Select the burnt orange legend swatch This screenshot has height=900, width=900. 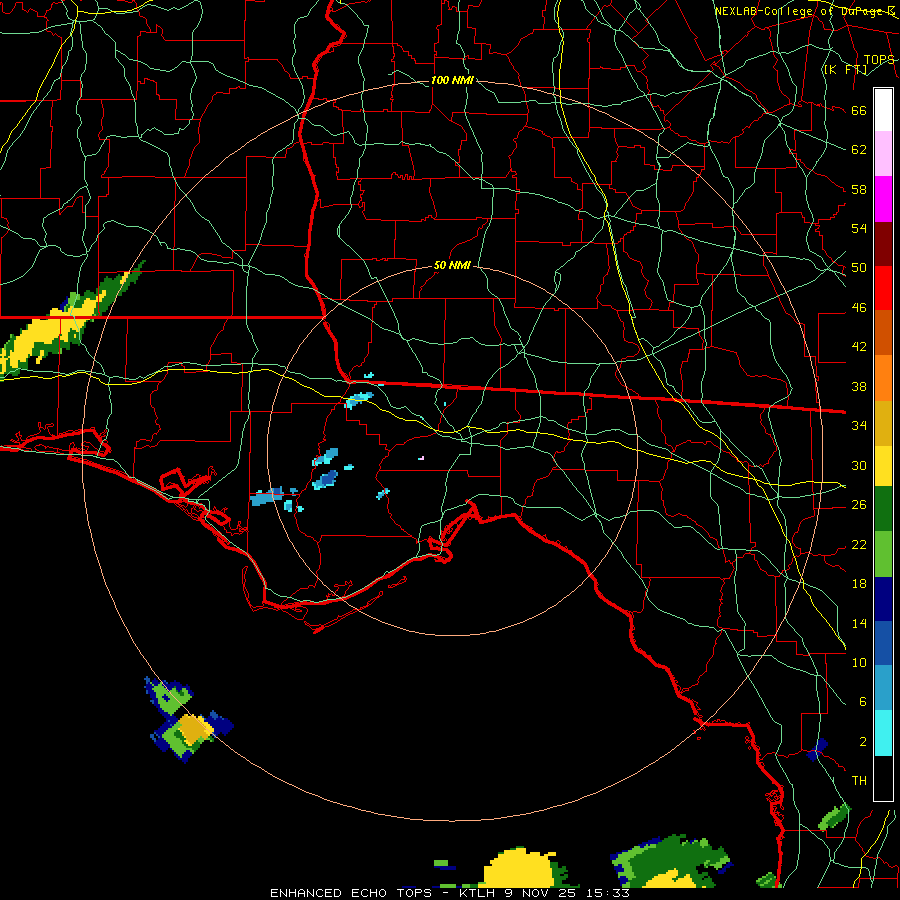tap(883, 332)
